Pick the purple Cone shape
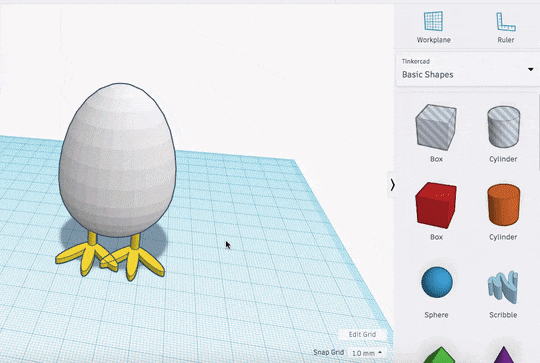This screenshot has height=363, width=540. click(503, 355)
